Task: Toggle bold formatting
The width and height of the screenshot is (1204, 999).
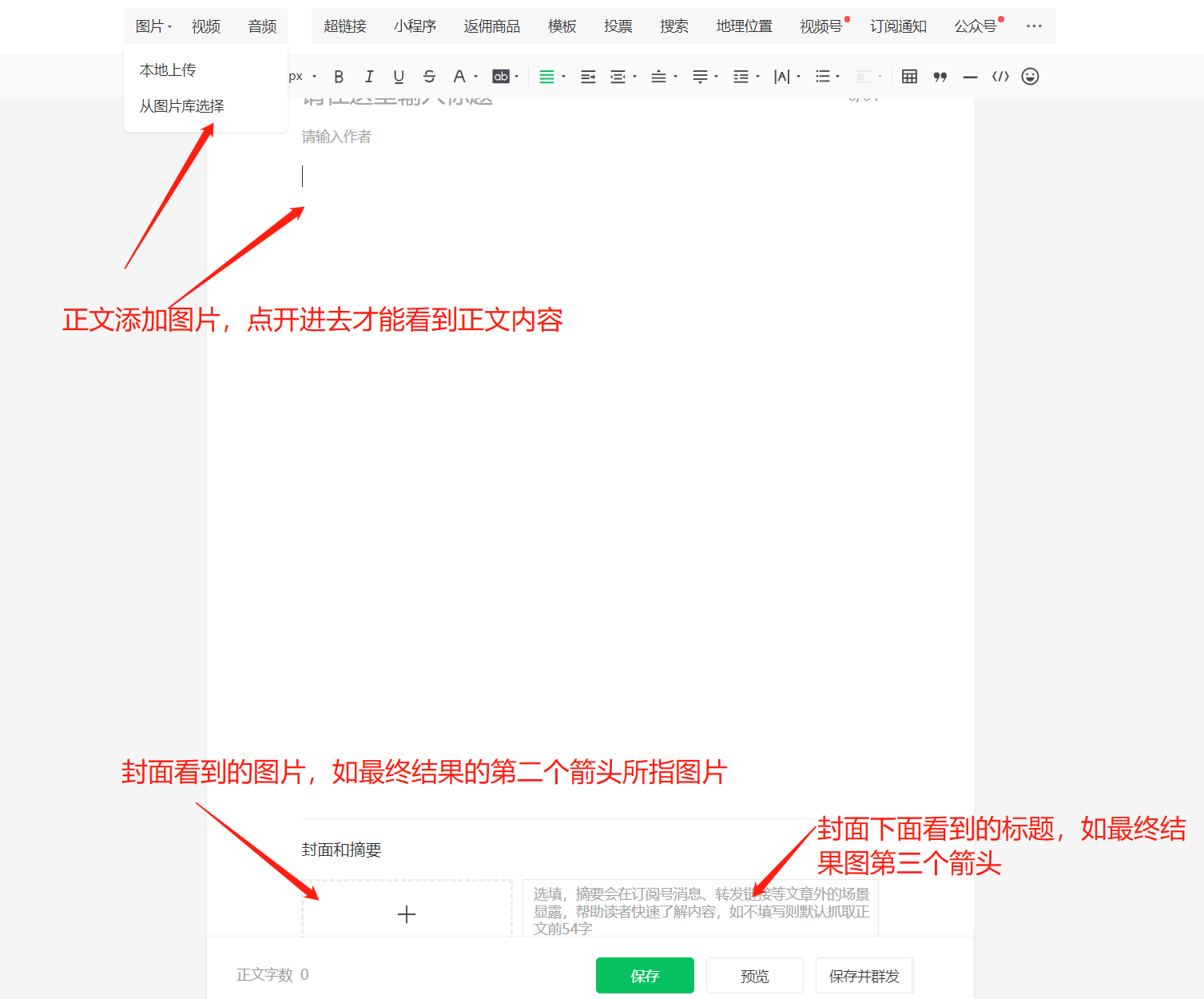Action: tap(339, 77)
